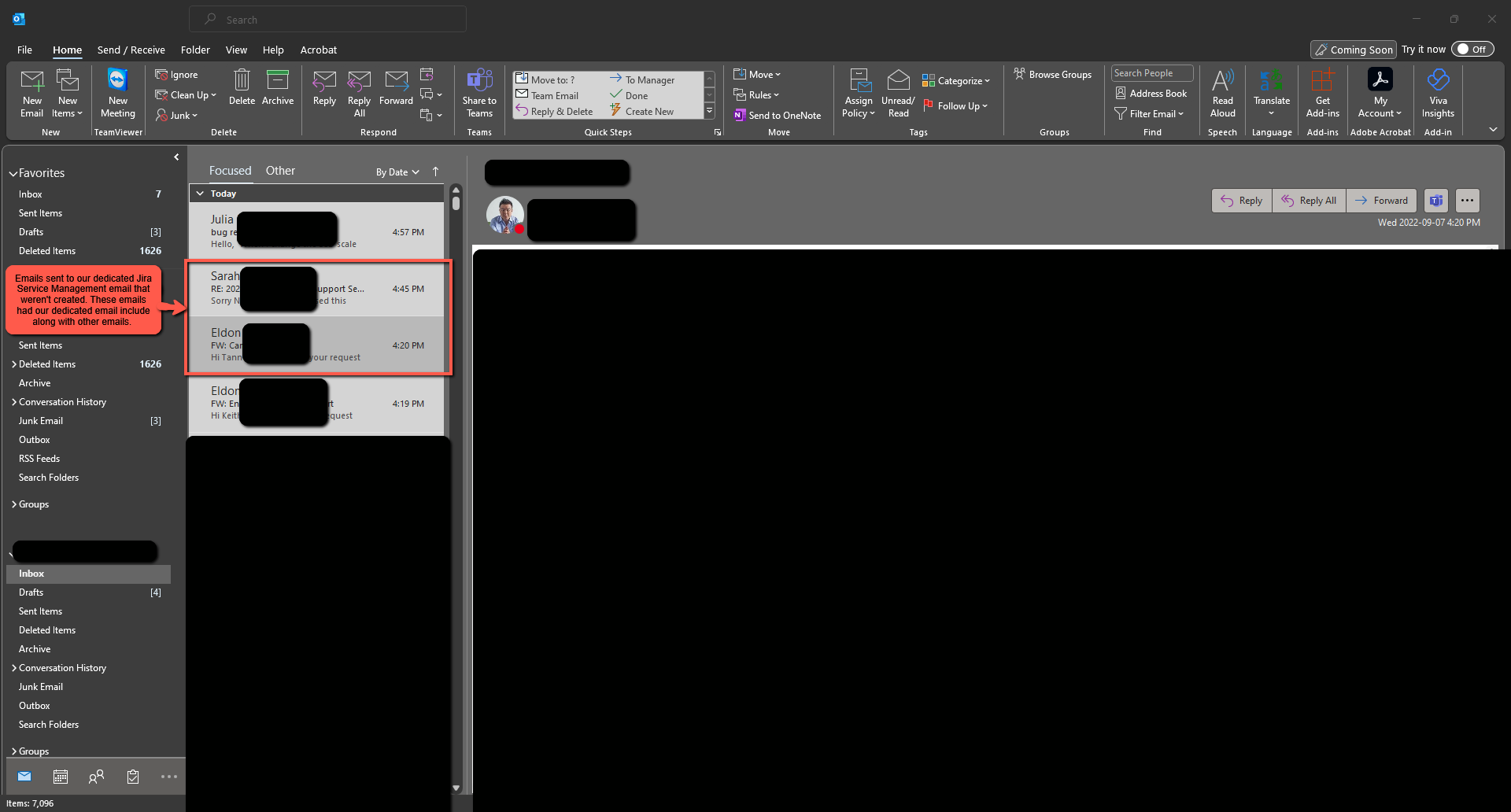The height and width of the screenshot is (812, 1511).
Task: Open the Categorize dropdown
Action: coord(956,81)
